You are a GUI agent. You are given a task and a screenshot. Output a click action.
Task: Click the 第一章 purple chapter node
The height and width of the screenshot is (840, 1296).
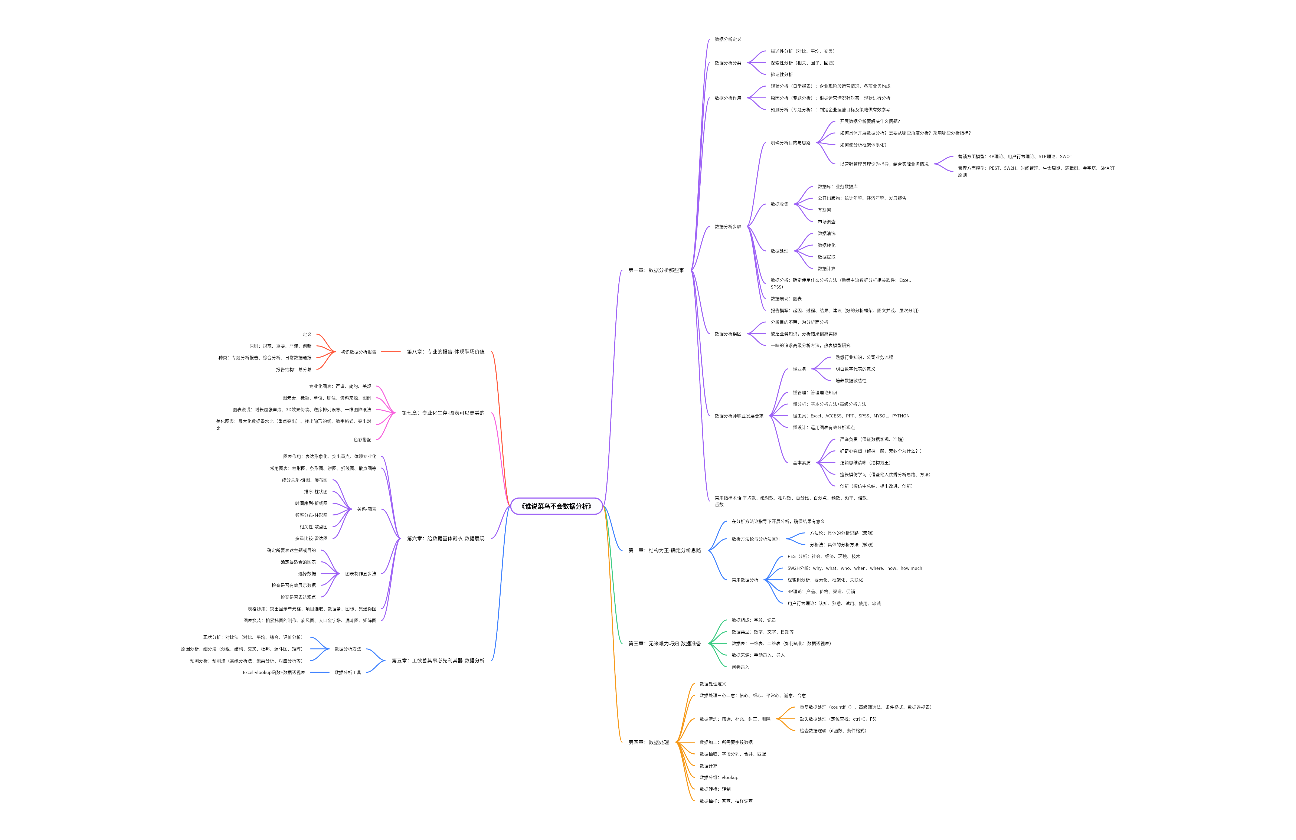click(x=655, y=270)
